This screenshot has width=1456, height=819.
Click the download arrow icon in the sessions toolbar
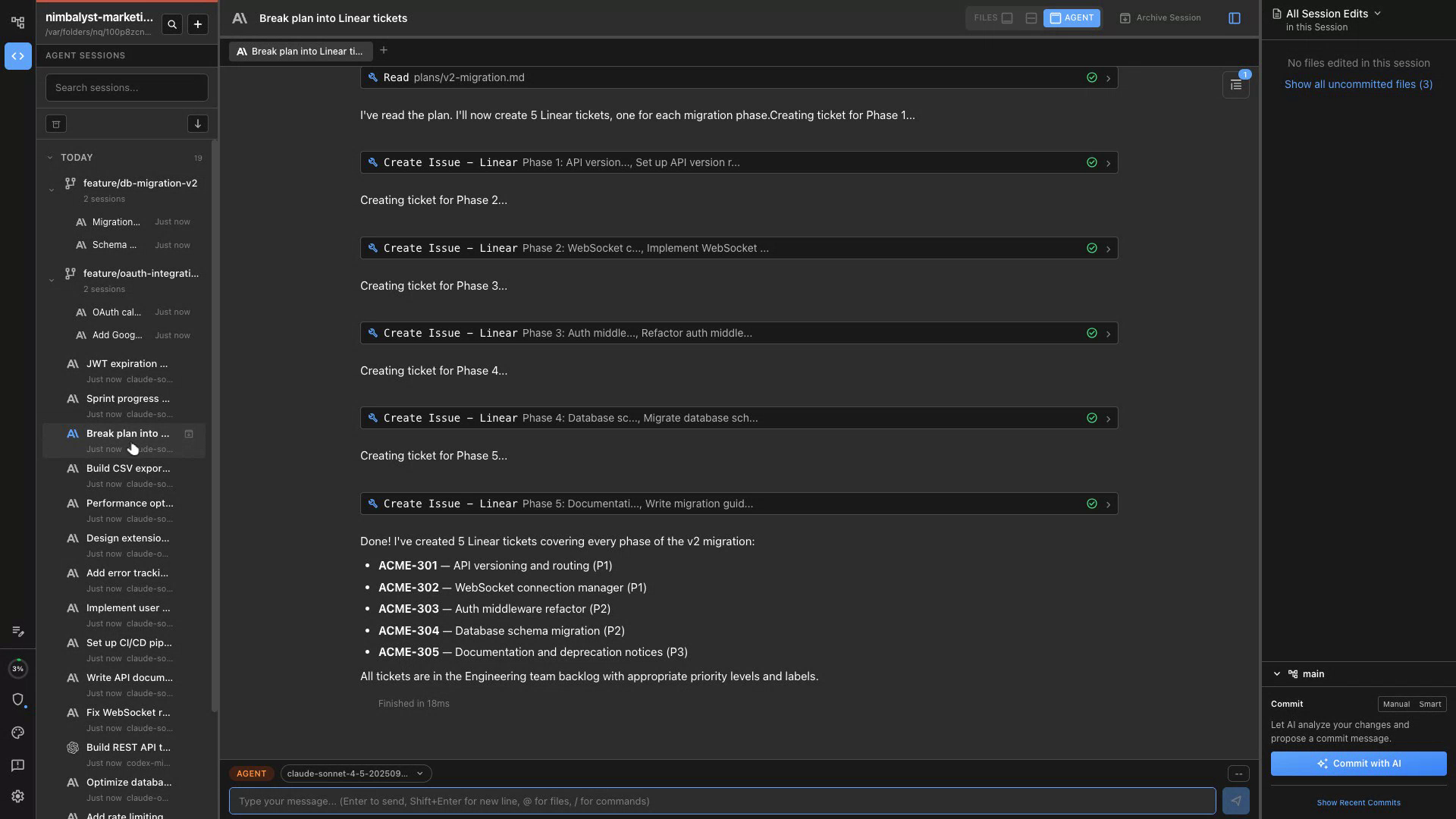(197, 124)
